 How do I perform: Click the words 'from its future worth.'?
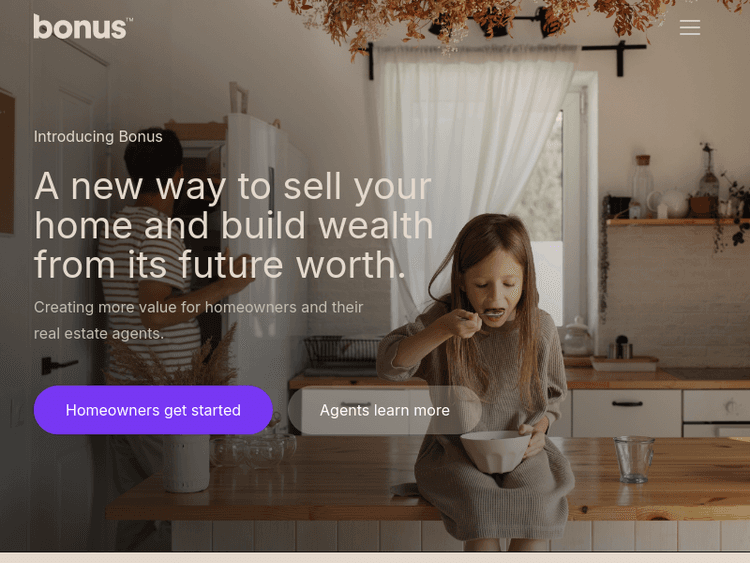pos(220,265)
